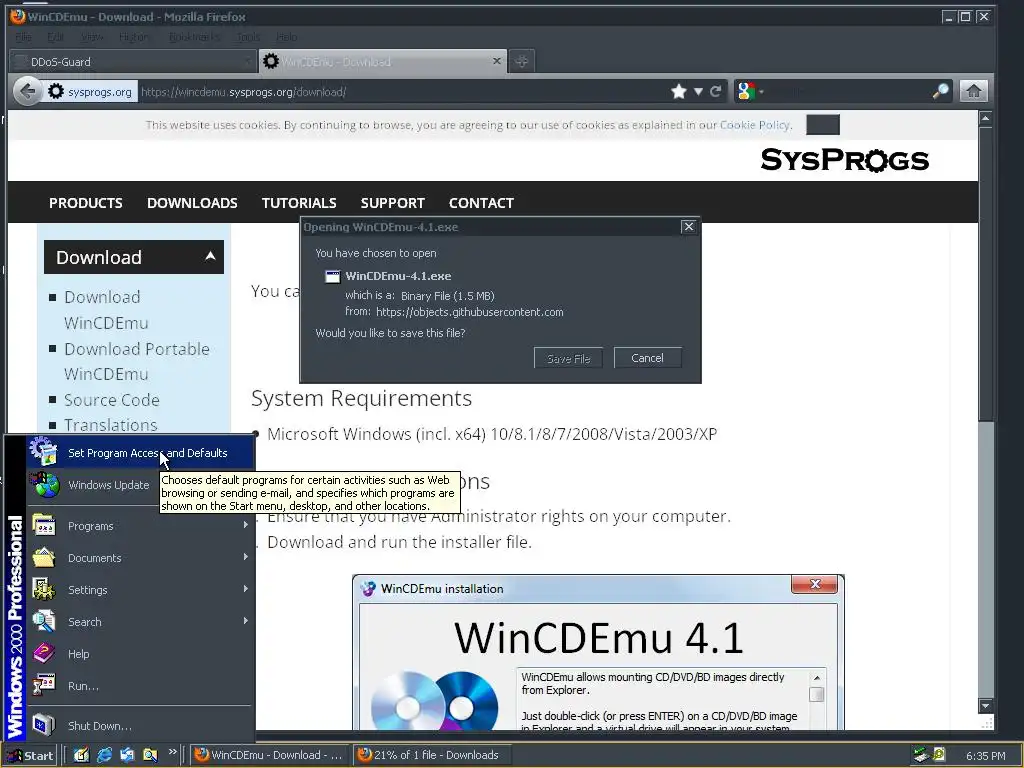Click the Settings gear icon
The image size is (1024, 768).
[x=44, y=590]
